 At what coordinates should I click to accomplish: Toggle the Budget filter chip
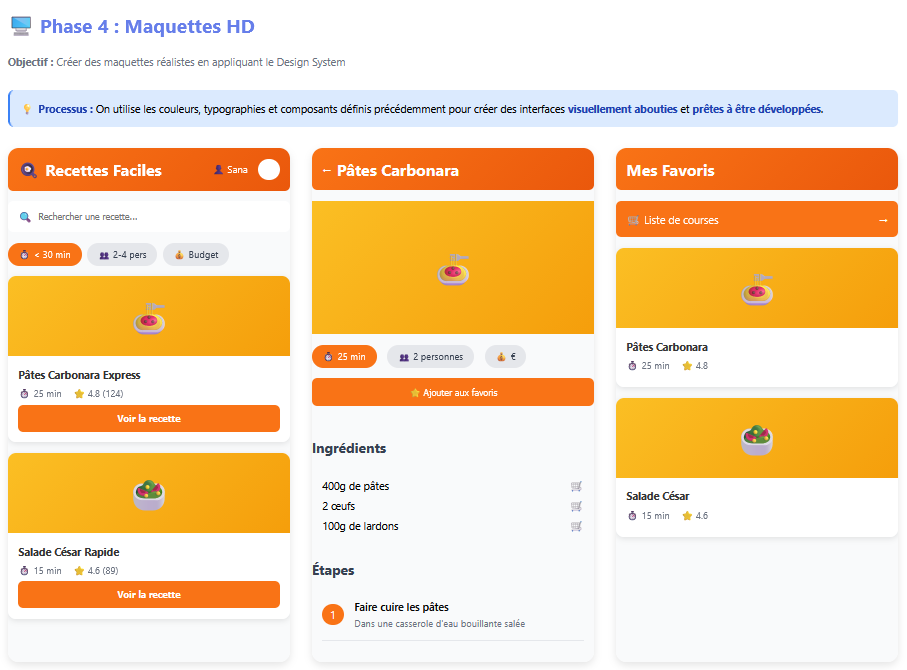click(x=196, y=255)
